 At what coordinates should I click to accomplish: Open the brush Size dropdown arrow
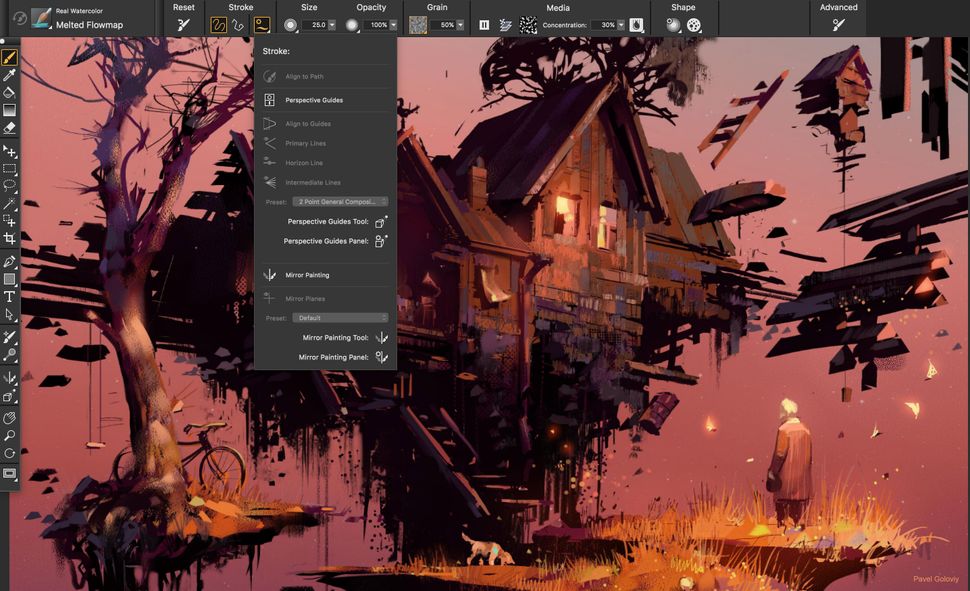pos(333,25)
